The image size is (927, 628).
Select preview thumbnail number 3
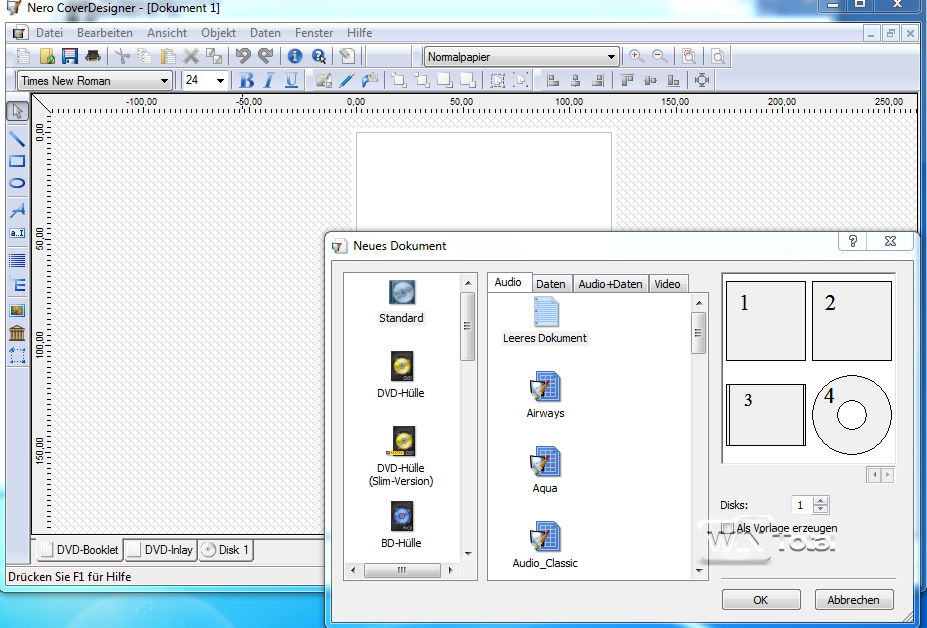(x=766, y=415)
